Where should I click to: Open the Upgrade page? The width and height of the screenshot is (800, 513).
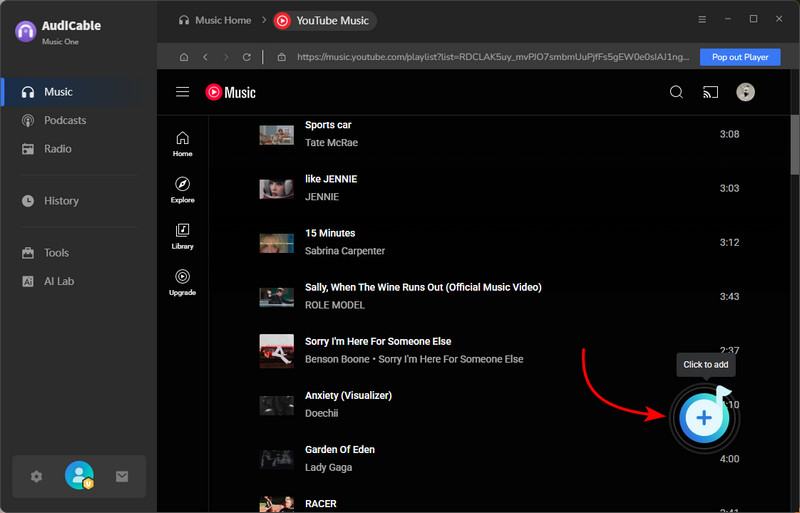183,283
